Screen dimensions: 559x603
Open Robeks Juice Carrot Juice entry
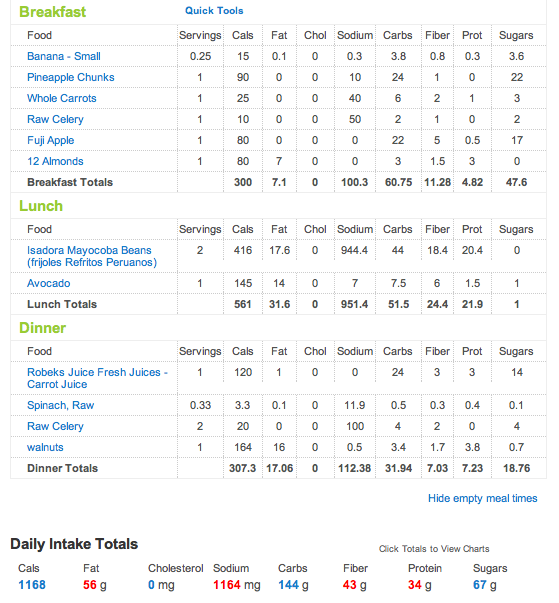point(97,378)
